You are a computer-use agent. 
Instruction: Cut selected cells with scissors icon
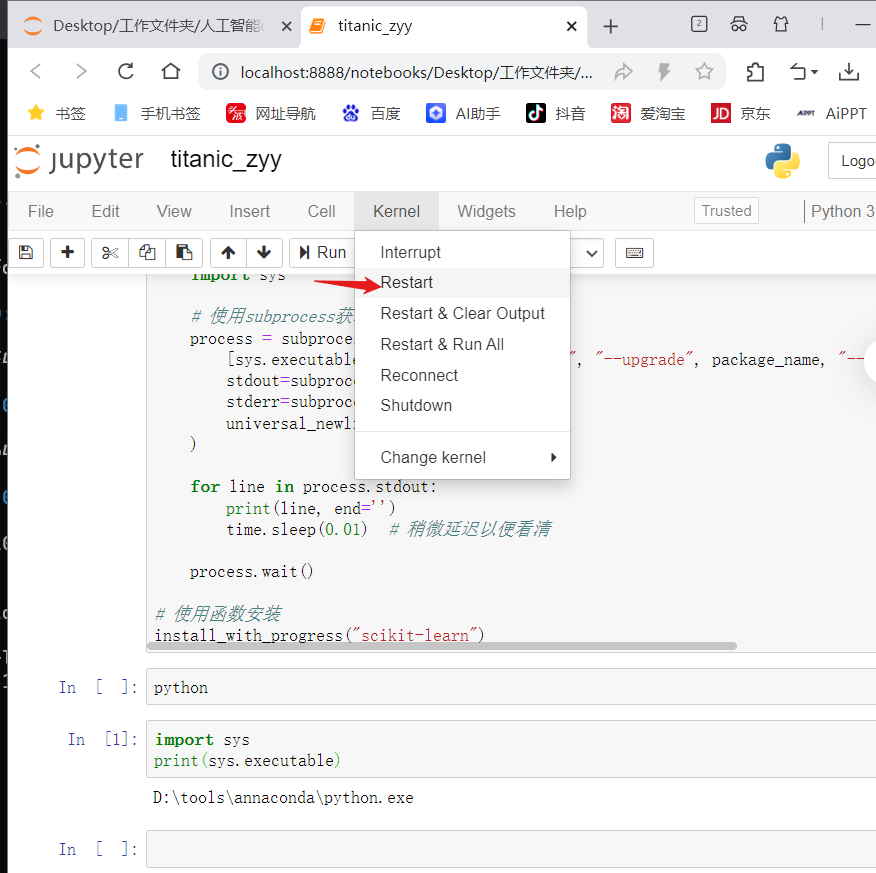point(110,253)
